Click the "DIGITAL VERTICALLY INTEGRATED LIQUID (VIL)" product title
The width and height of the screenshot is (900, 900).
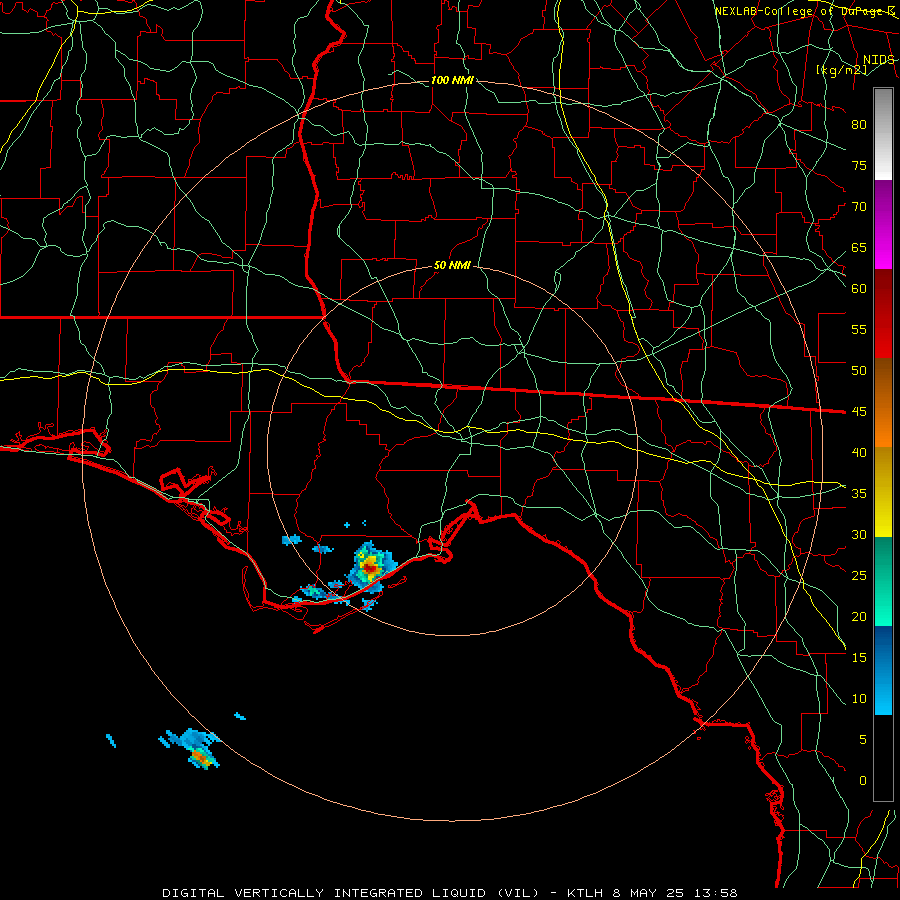351,893
